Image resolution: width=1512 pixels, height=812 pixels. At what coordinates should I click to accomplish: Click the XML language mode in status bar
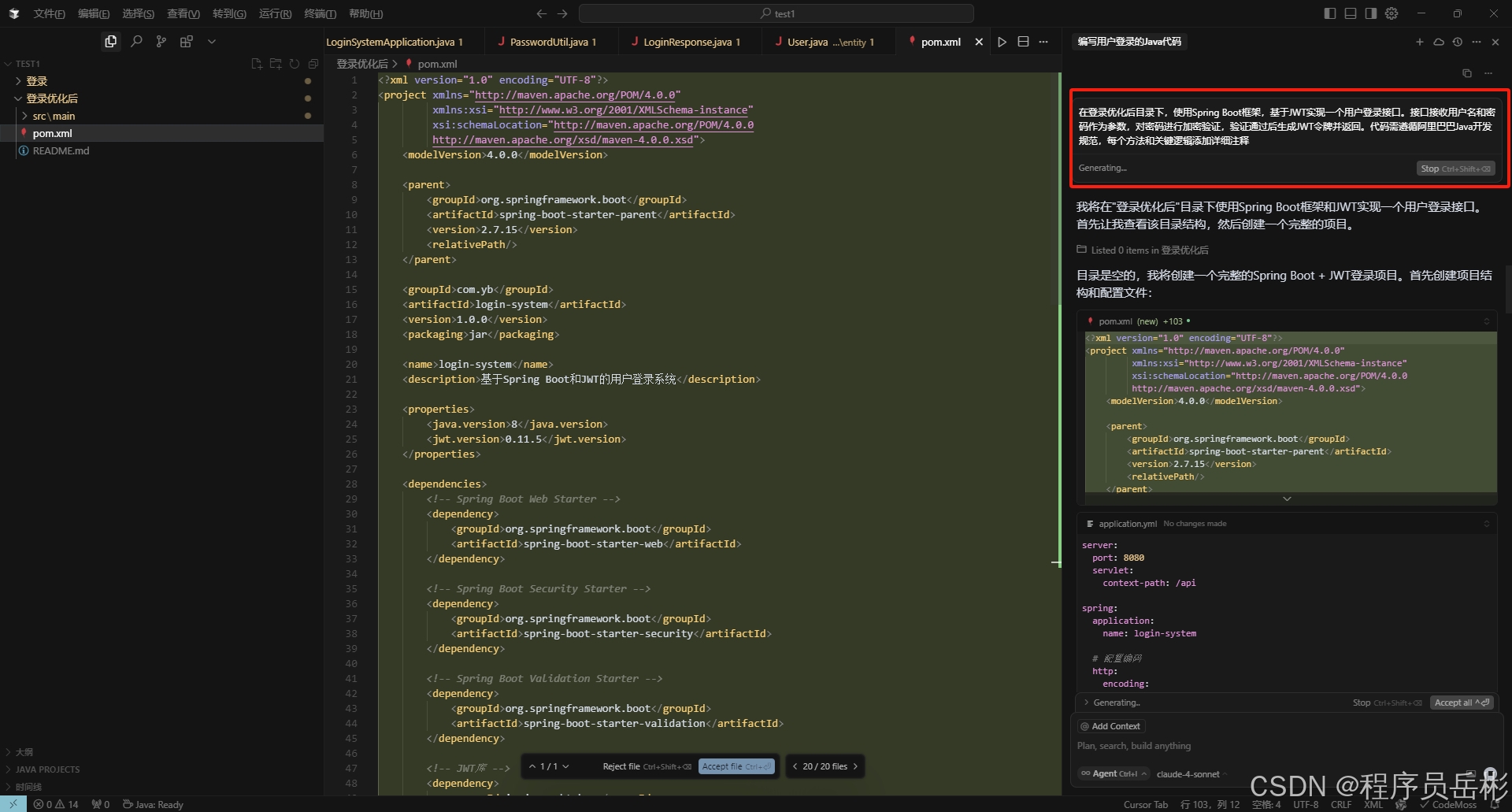[x=1374, y=804]
